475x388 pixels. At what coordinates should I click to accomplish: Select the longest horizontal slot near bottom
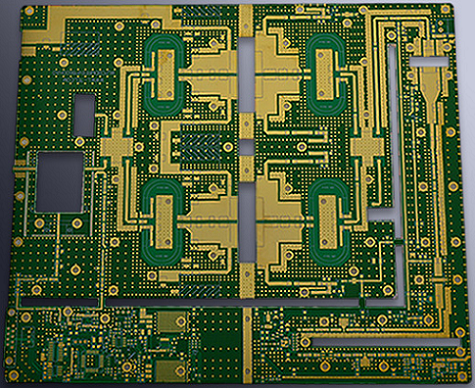[x=232, y=303]
